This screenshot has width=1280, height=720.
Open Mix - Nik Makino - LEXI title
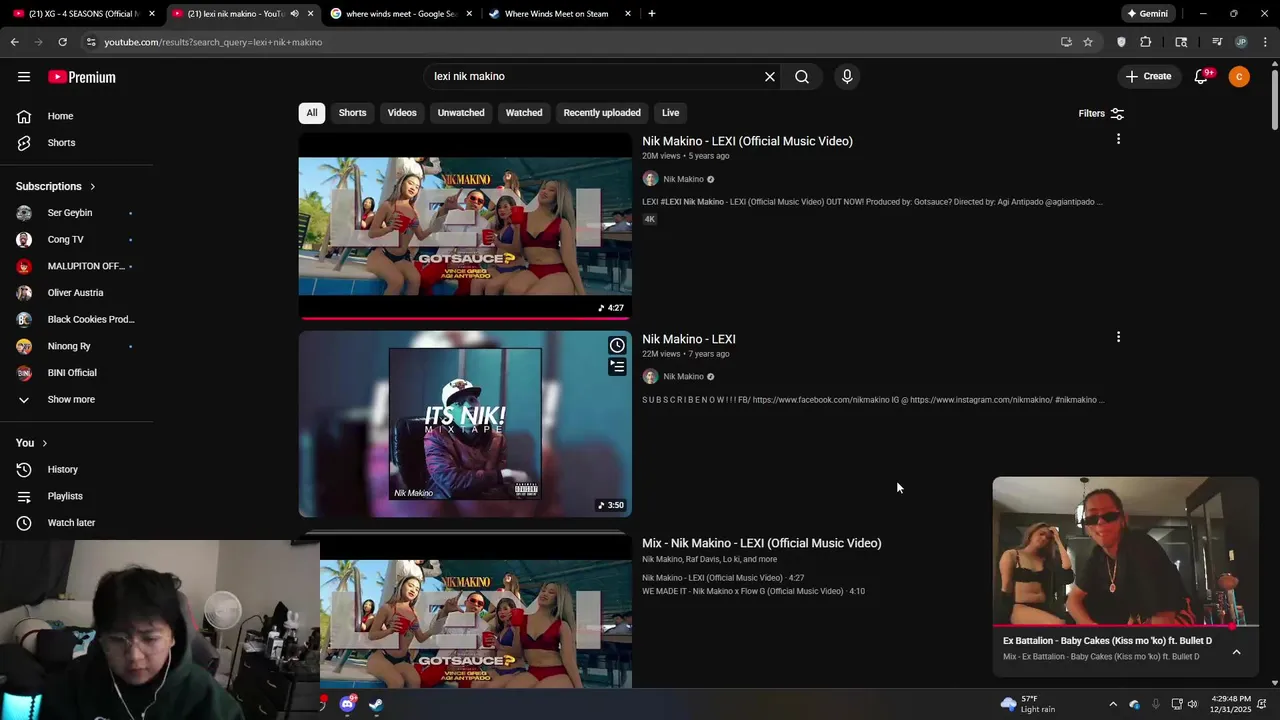coord(761,543)
